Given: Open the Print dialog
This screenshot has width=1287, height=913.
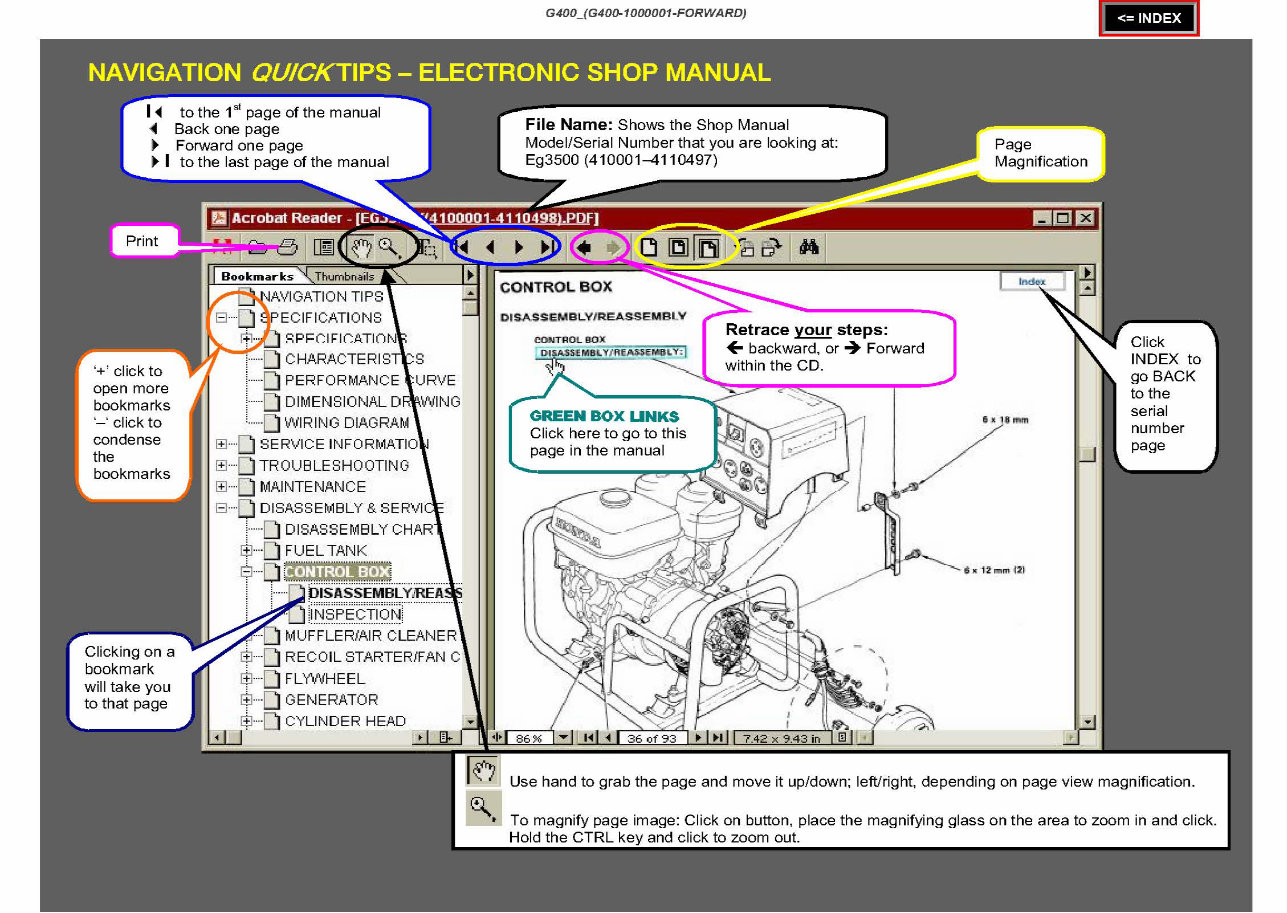Looking at the screenshot, I should click(x=285, y=245).
